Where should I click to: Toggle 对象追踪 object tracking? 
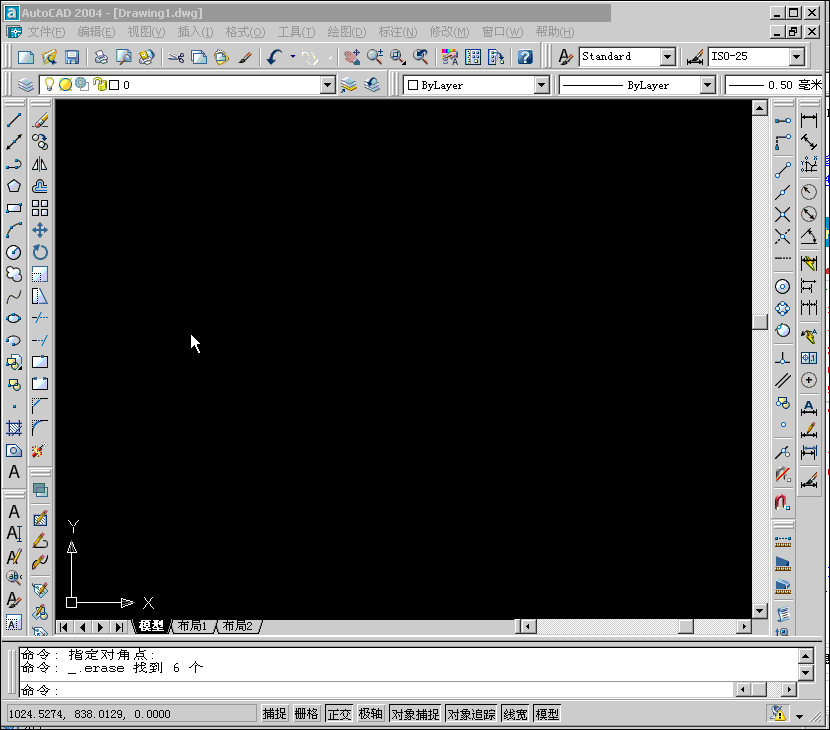(471, 714)
